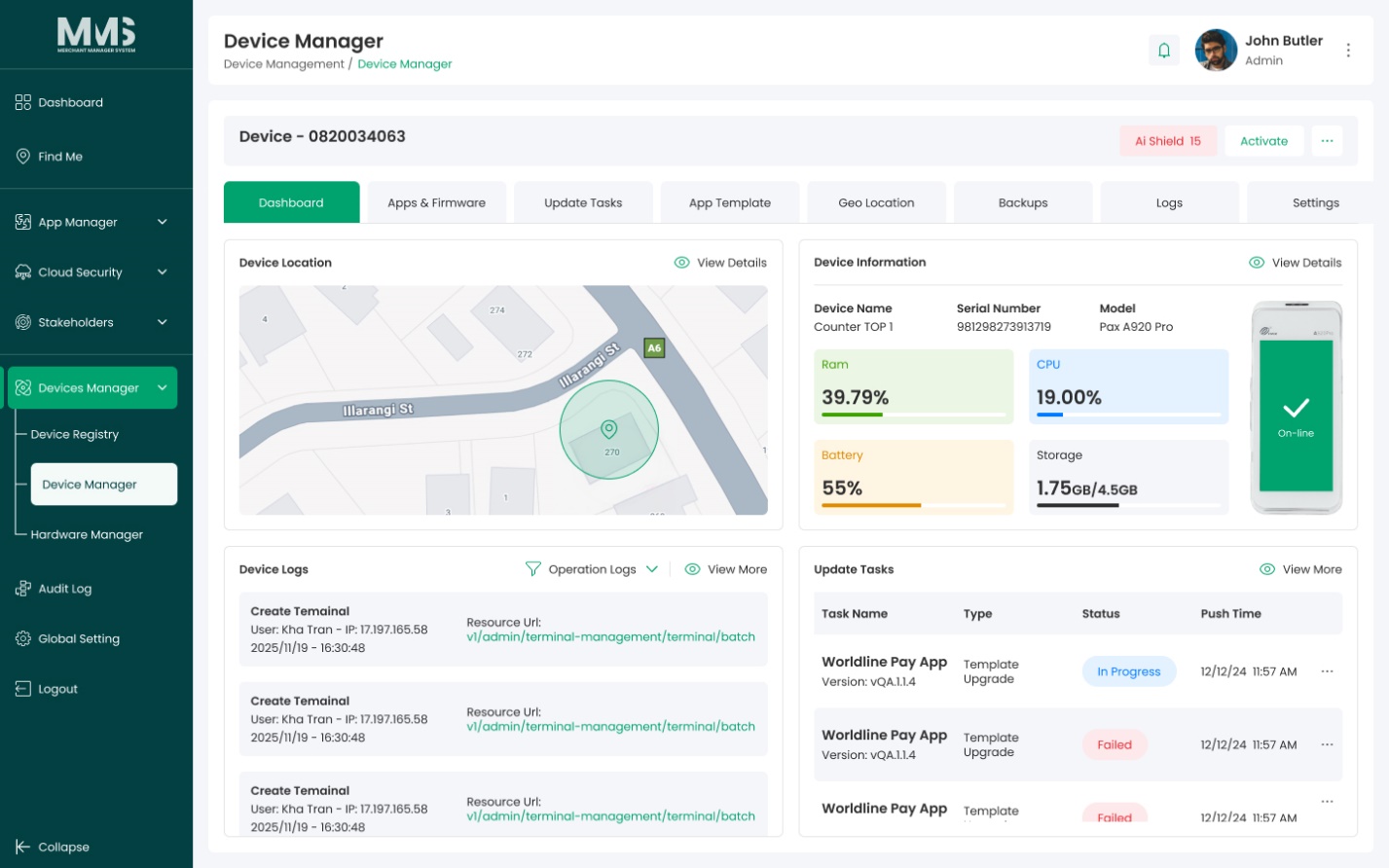Show Device Location details via eye icon
Viewport: 1389px width, 868px height.
point(681,263)
